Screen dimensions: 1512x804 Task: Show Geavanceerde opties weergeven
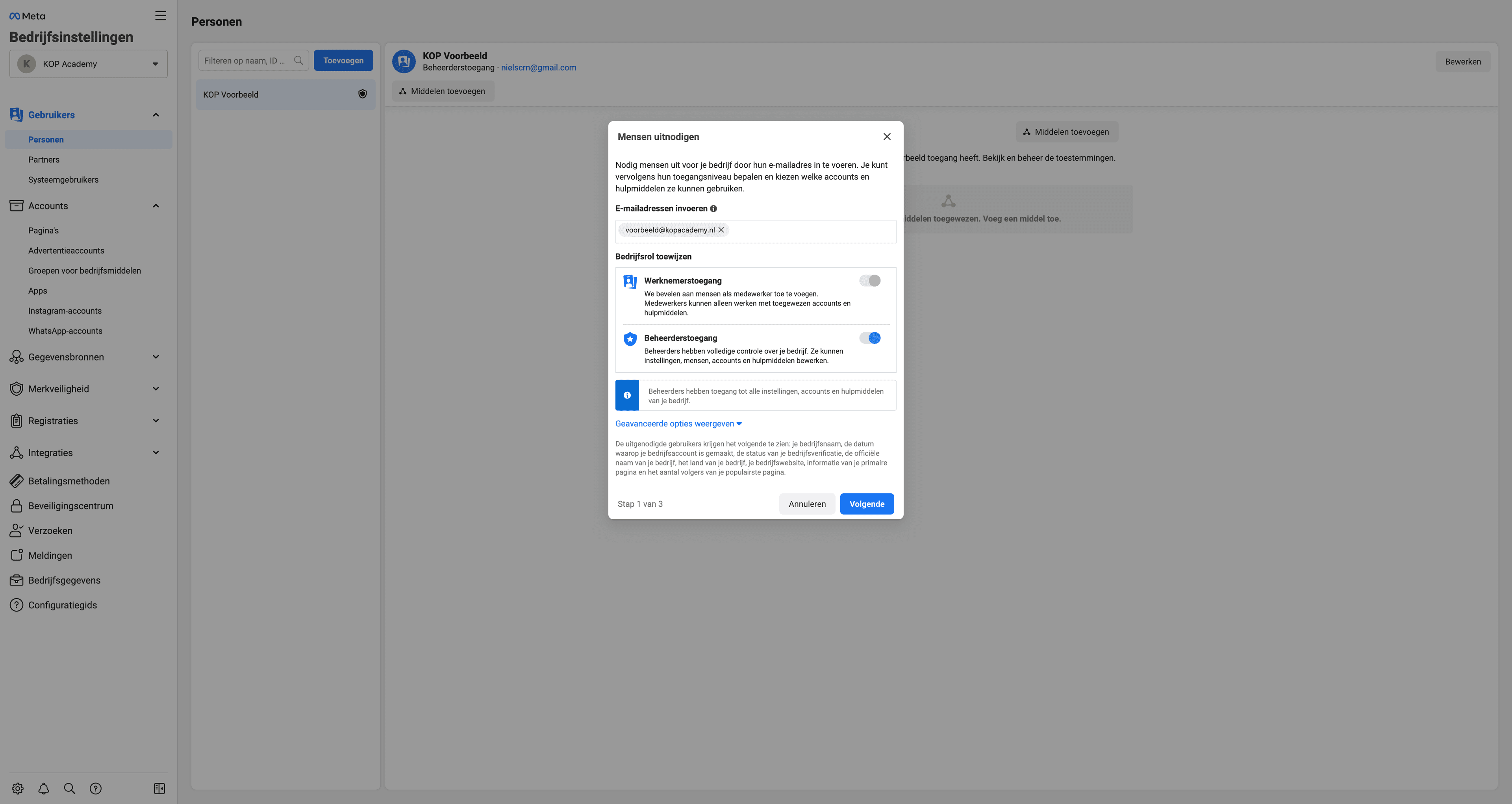tap(678, 424)
